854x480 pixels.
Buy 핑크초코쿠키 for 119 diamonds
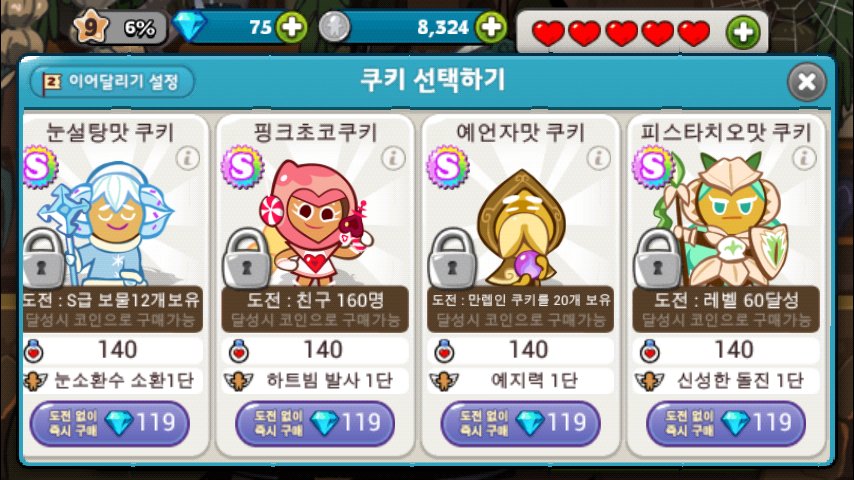pyautogui.click(x=315, y=423)
